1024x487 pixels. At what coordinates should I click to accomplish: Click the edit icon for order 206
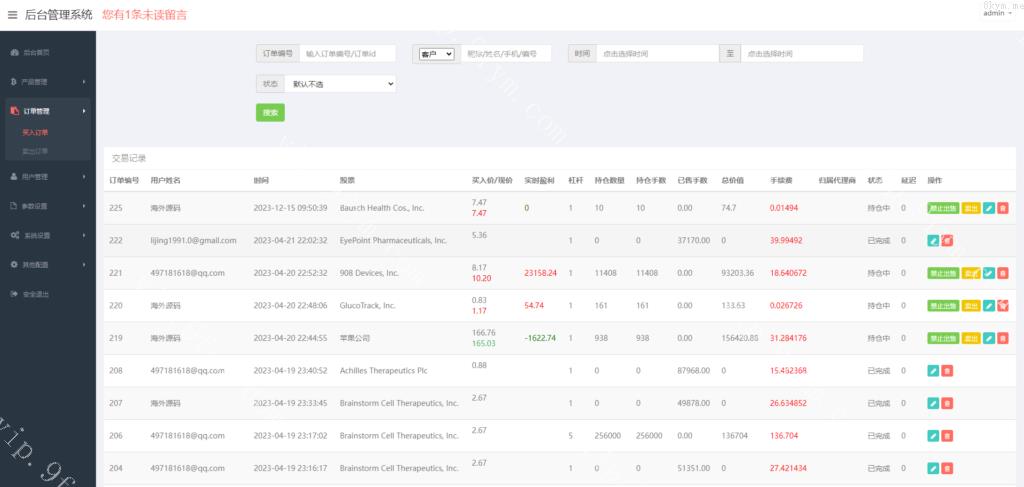(933, 436)
